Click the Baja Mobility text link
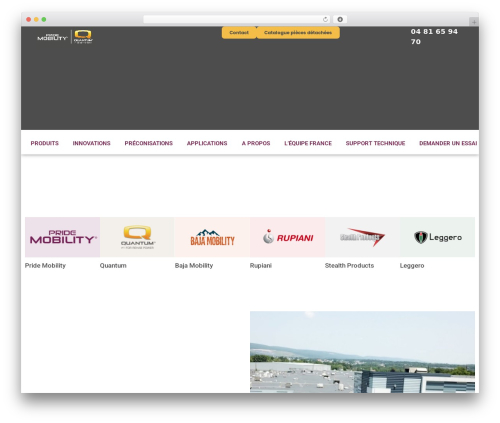The width and height of the screenshot is (500, 423). pyautogui.click(x=194, y=266)
